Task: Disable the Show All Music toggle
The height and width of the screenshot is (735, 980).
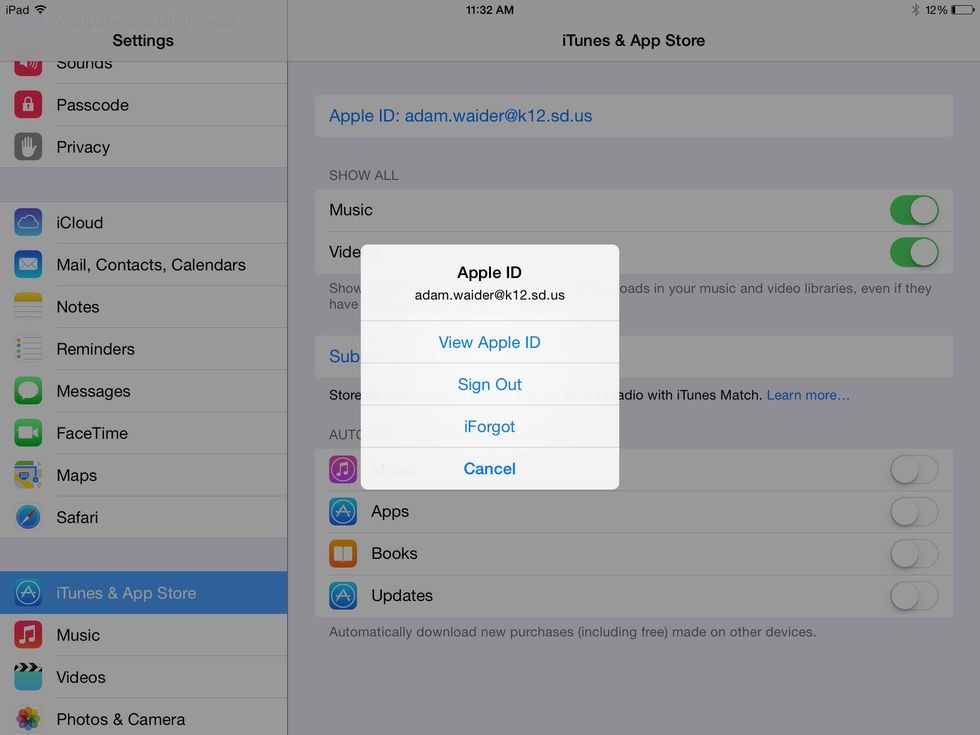Action: (914, 210)
